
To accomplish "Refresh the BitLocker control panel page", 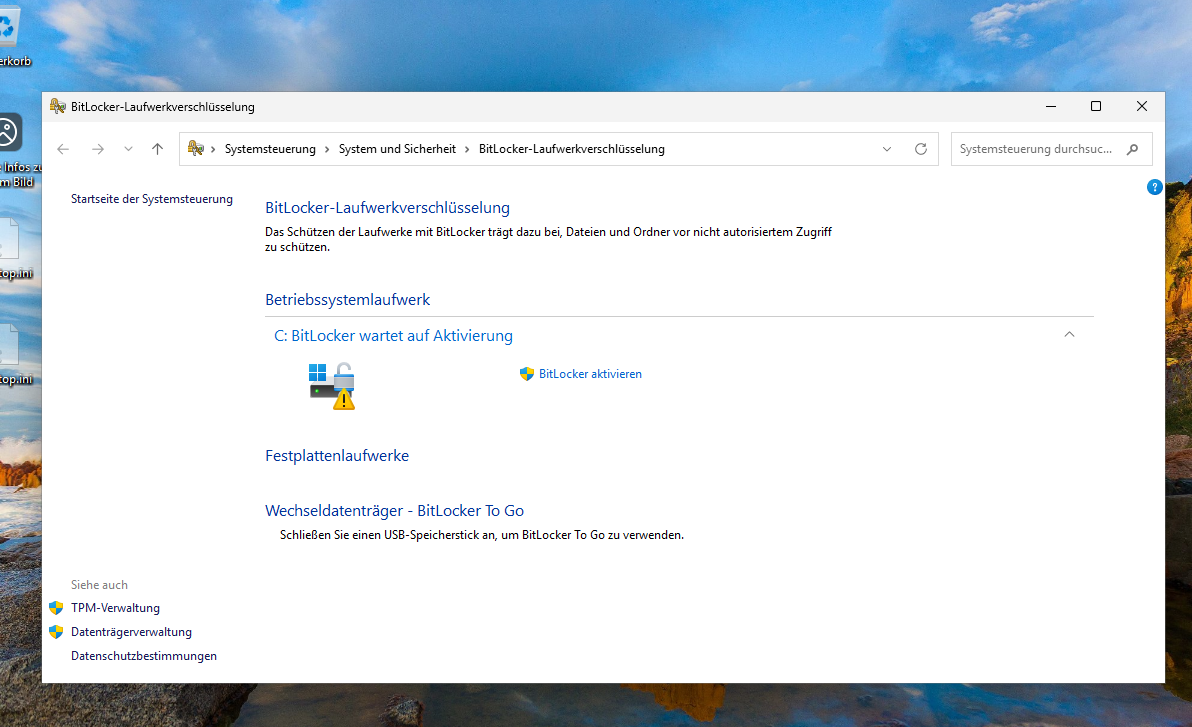I will (x=921, y=149).
